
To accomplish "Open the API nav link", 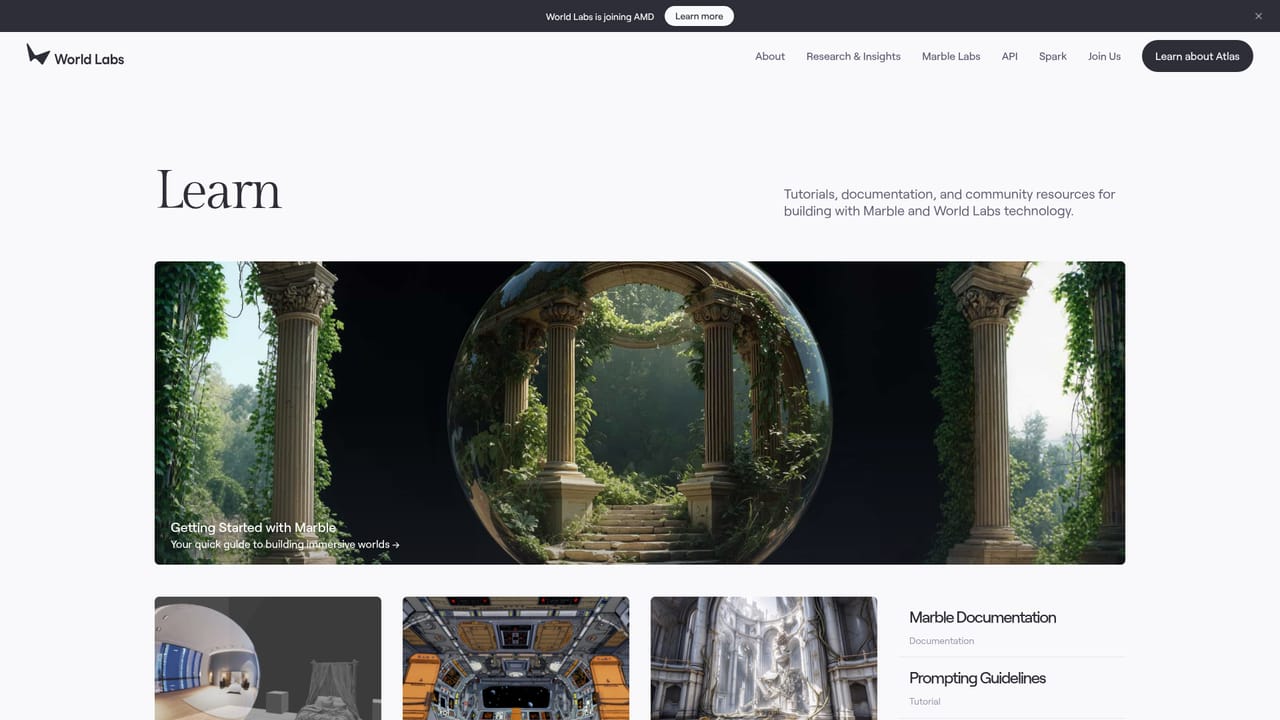I will (x=1010, y=56).
